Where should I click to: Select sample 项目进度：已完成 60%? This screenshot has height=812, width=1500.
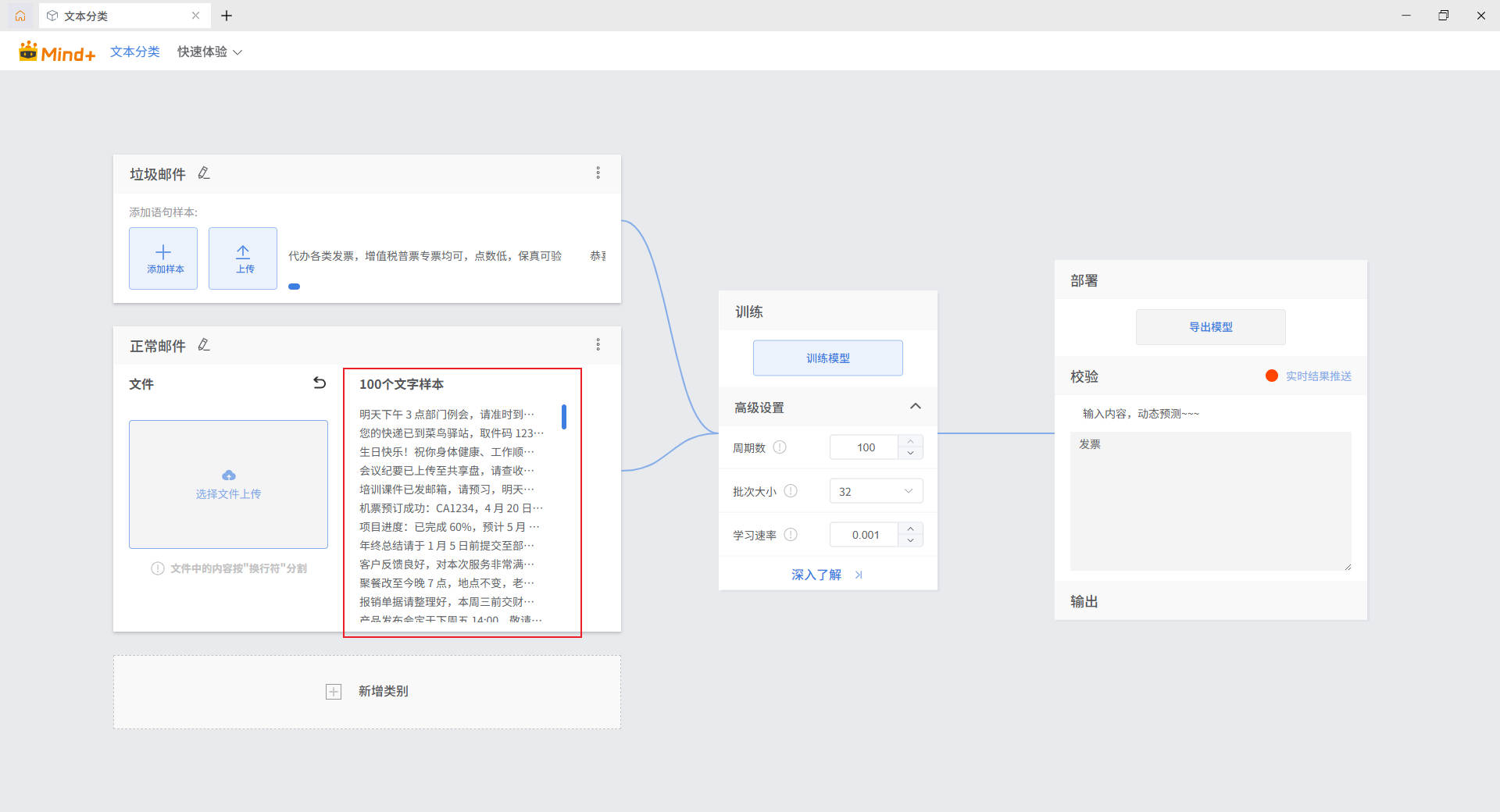pos(450,527)
